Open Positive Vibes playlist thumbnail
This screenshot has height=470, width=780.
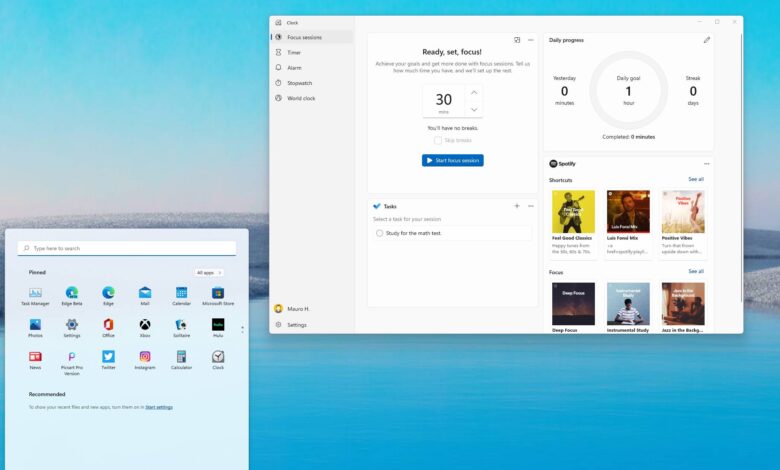683,211
